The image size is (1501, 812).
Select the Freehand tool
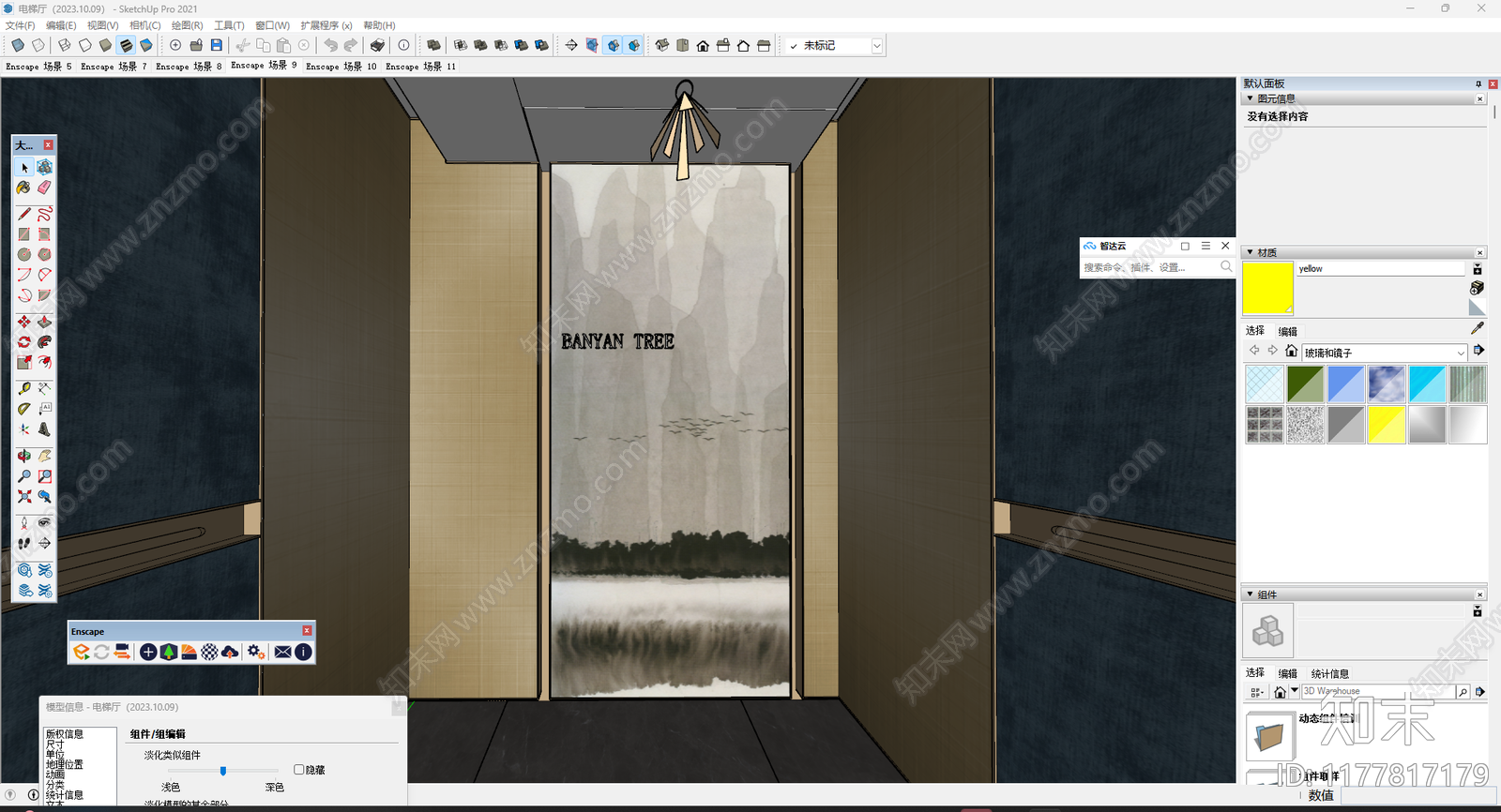(44, 214)
